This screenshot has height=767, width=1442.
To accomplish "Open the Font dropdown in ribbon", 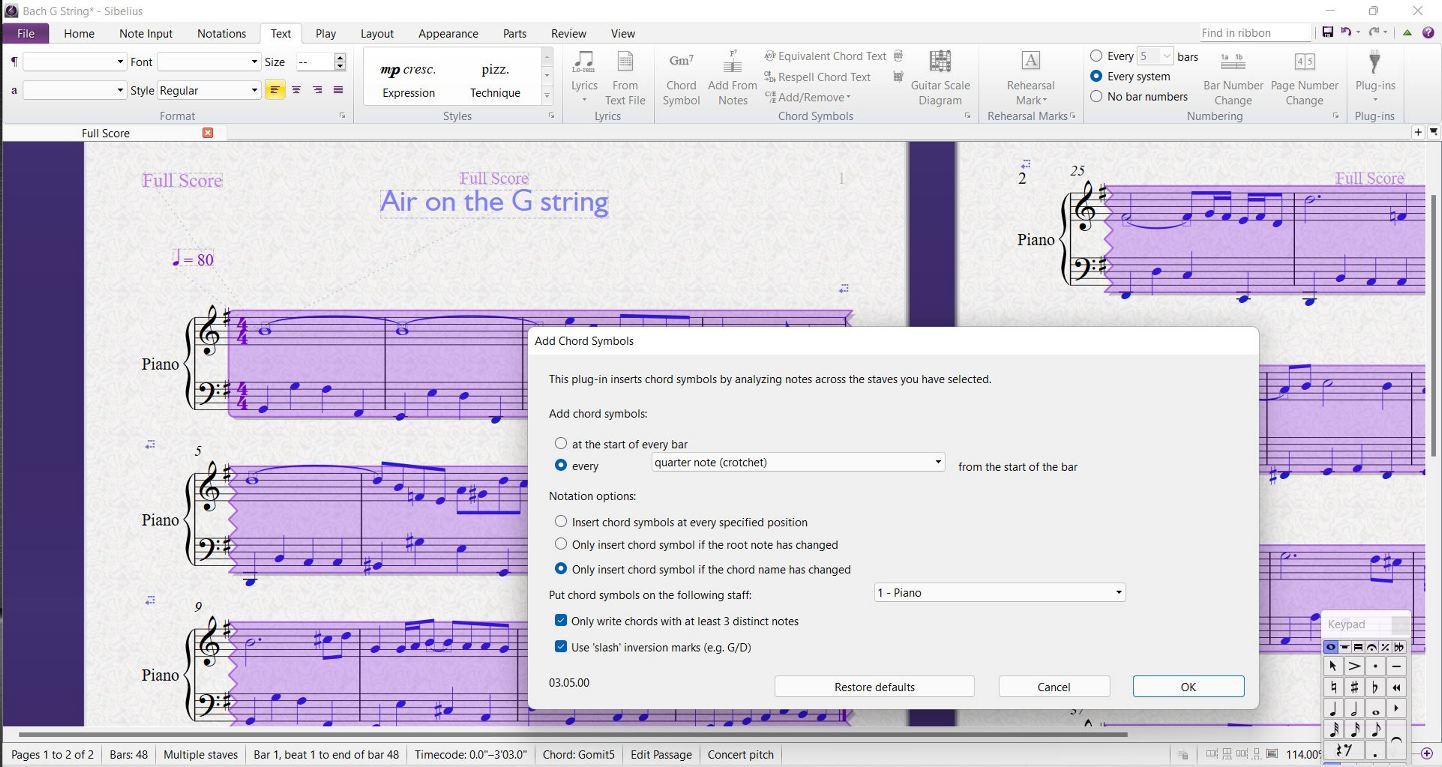I will pyautogui.click(x=209, y=62).
